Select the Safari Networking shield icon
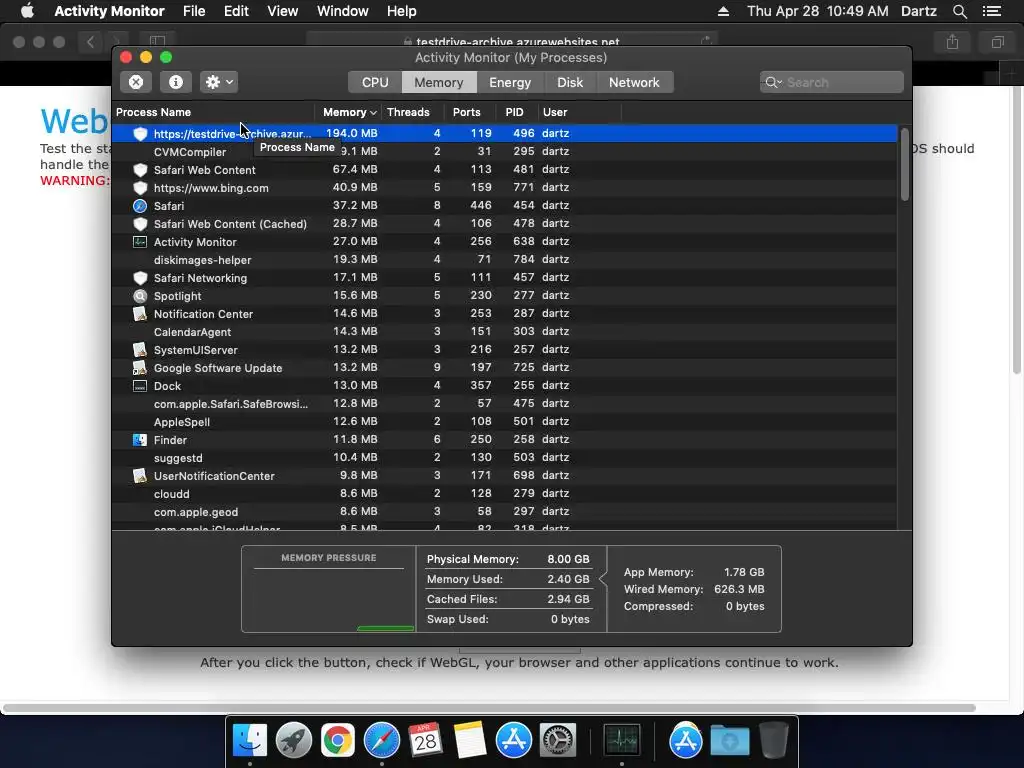 tap(140, 278)
